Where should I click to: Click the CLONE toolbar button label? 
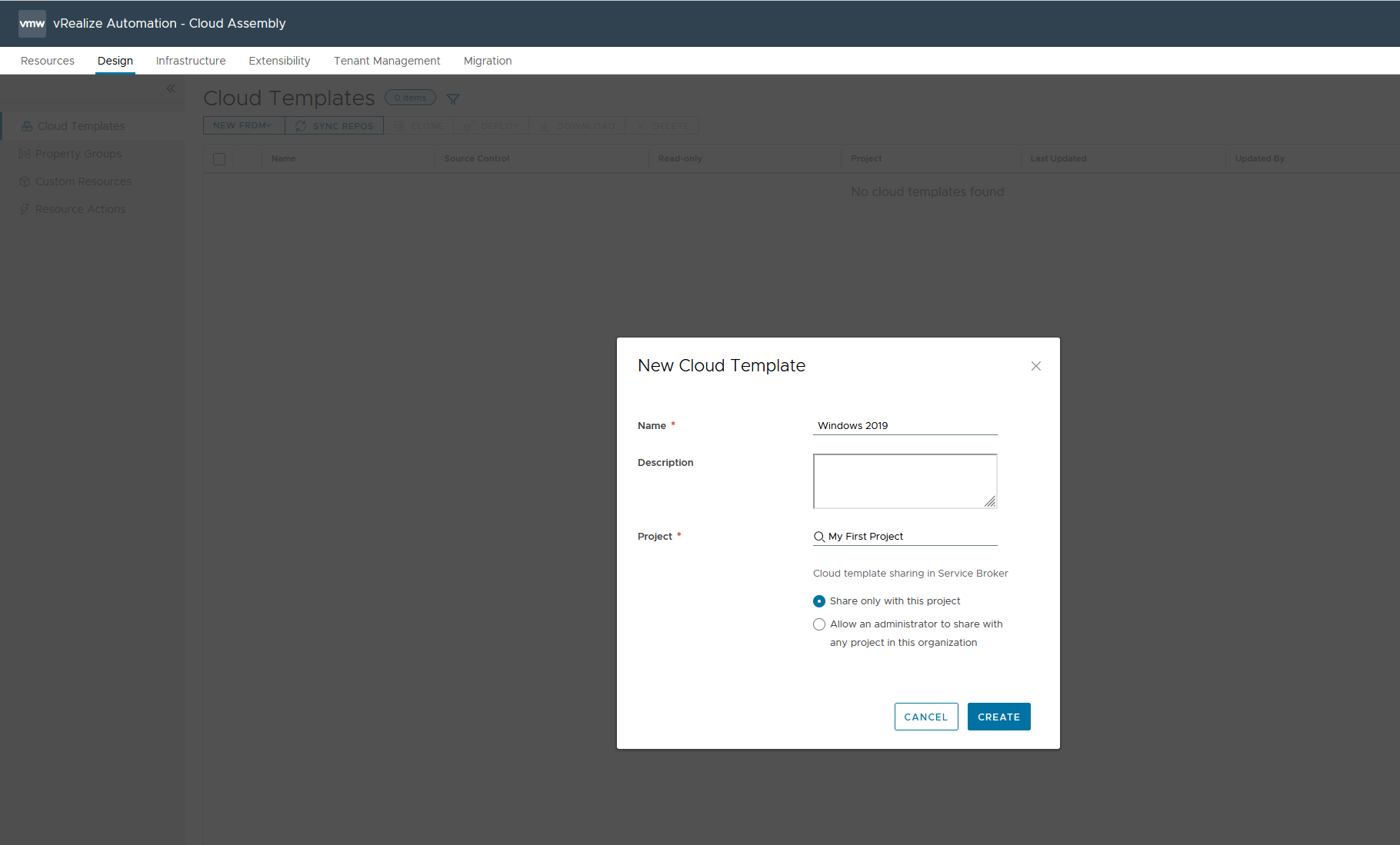tap(427, 126)
